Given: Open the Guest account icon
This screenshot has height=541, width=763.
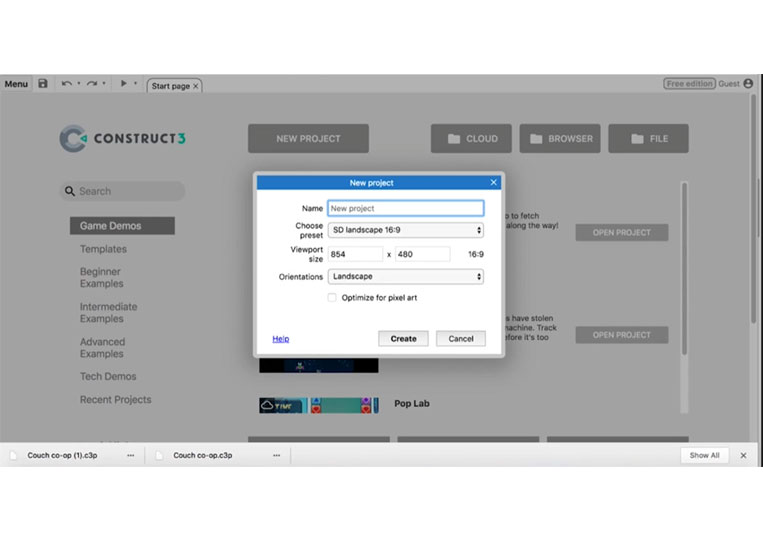Looking at the screenshot, I should tap(748, 84).
